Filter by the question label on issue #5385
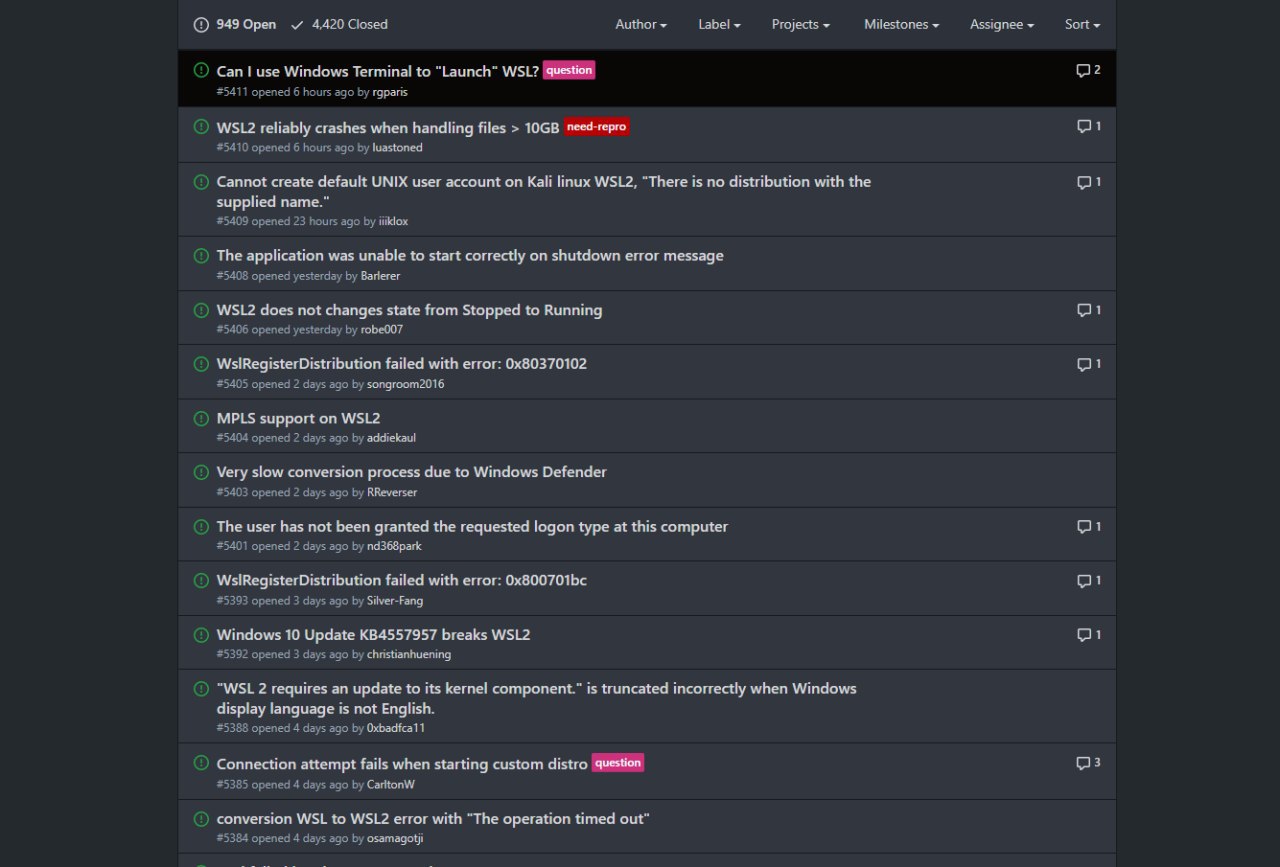The width and height of the screenshot is (1280, 867). (x=618, y=762)
